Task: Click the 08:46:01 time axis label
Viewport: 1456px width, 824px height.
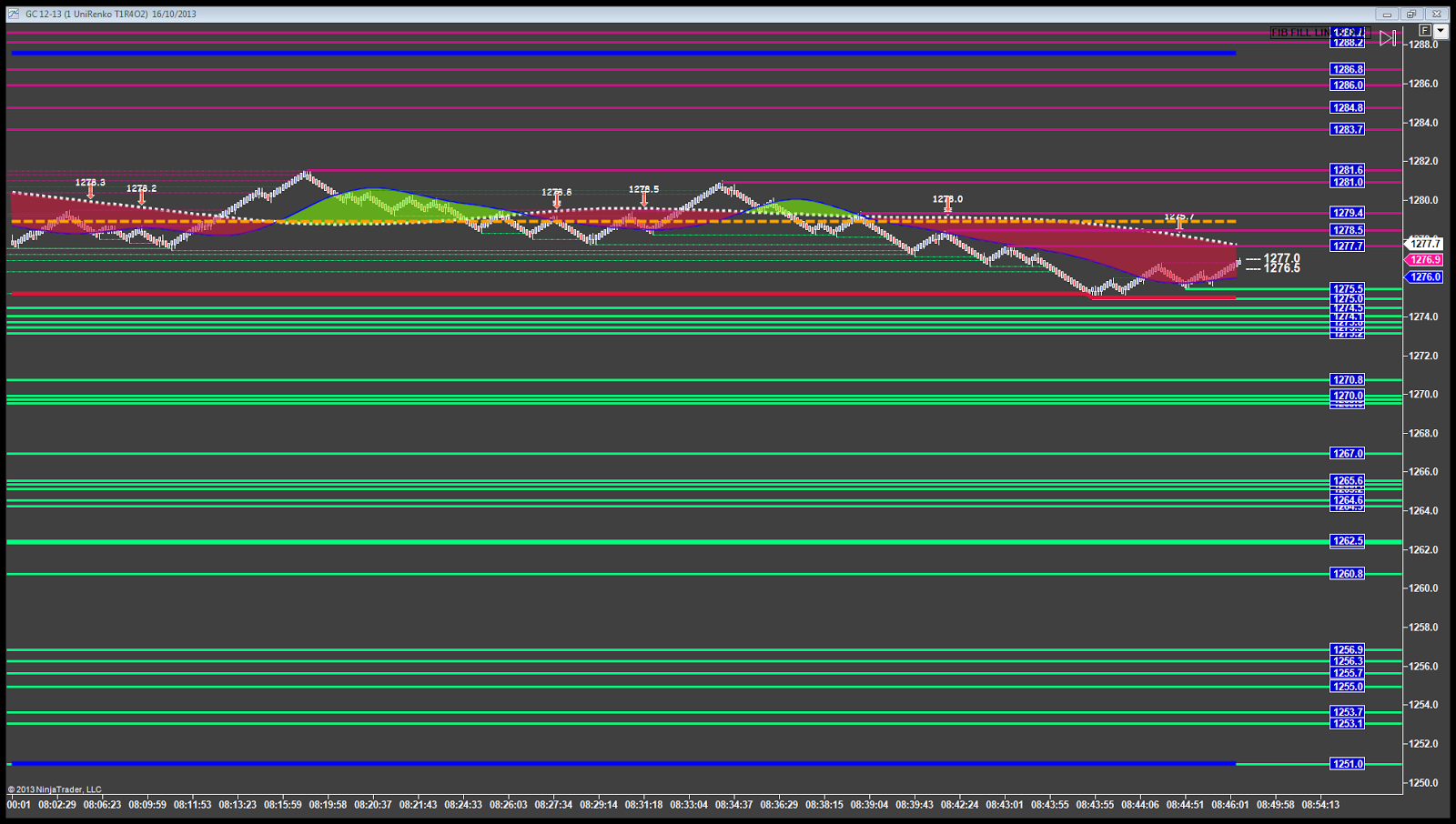Action: point(1229,804)
